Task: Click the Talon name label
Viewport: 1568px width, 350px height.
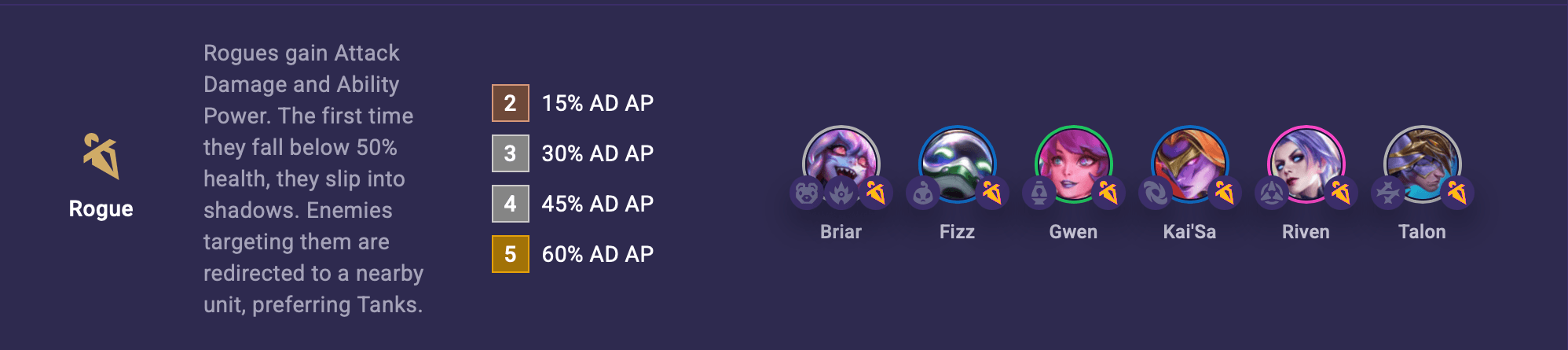Action: point(1422,232)
